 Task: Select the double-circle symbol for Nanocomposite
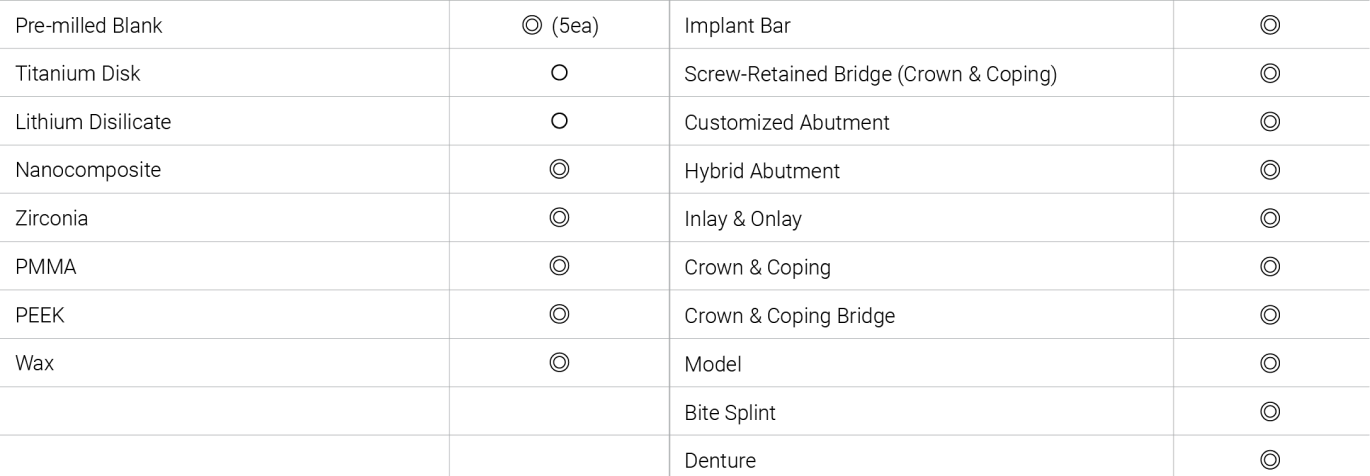(559, 170)
